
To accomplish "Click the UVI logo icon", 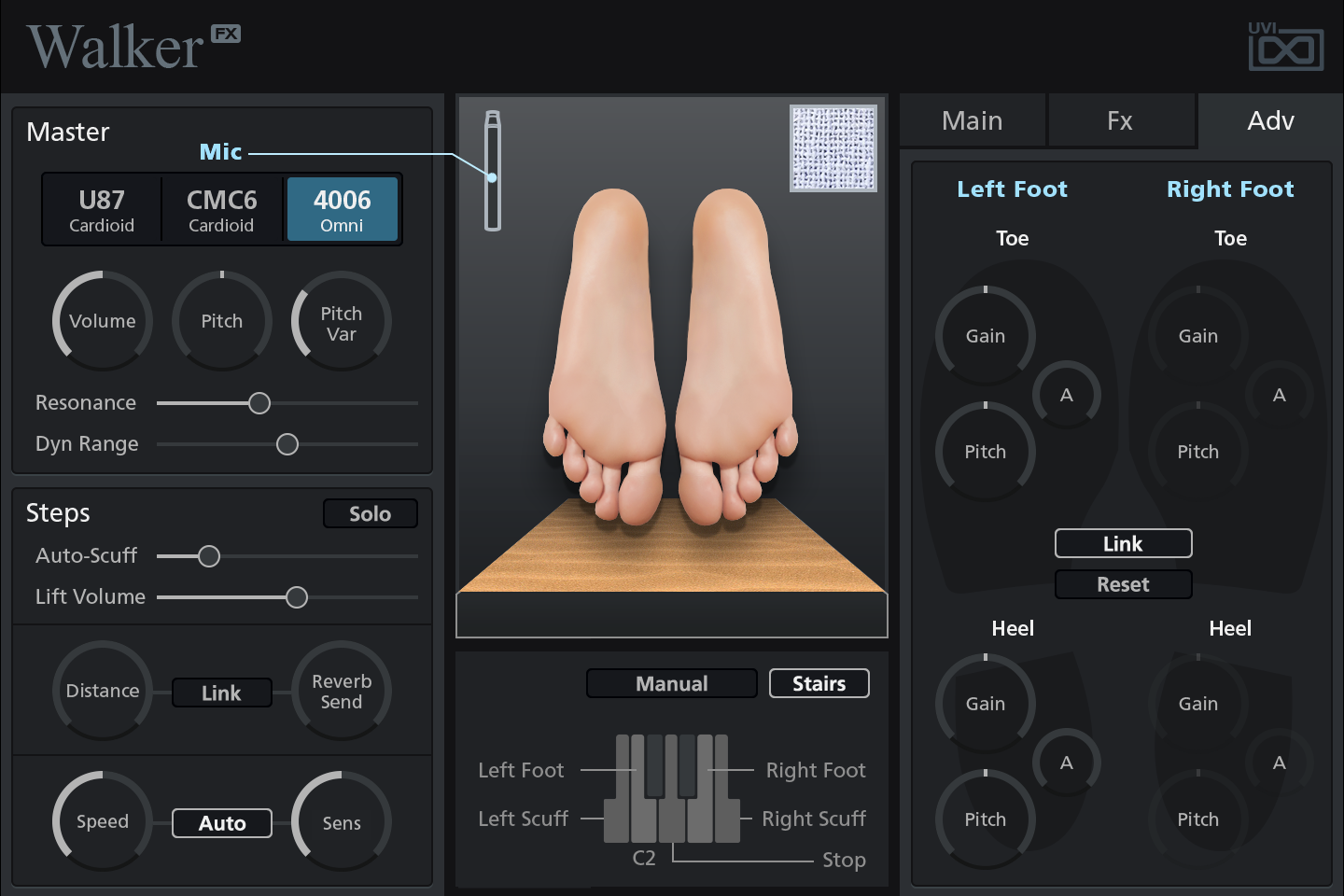I will (x=1285, y=47).
